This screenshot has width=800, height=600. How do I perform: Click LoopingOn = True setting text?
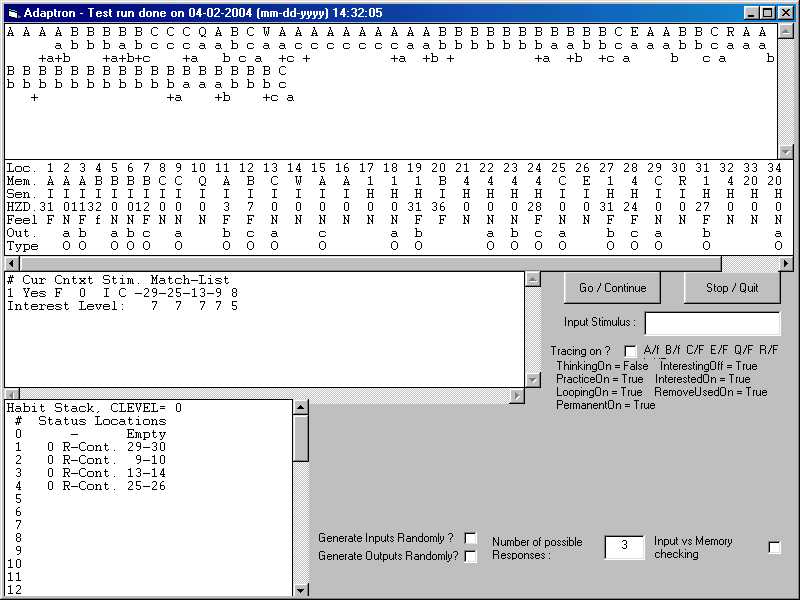(599, 392)
